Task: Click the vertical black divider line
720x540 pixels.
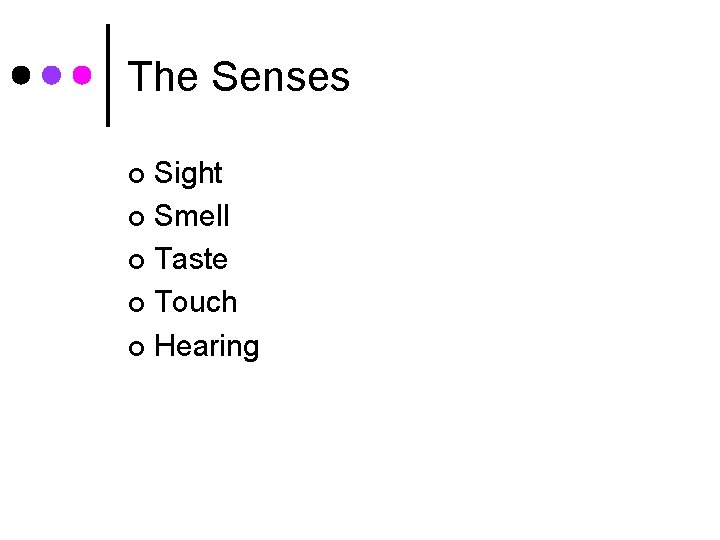Action: pyautogui.click(x=107, y=75)
